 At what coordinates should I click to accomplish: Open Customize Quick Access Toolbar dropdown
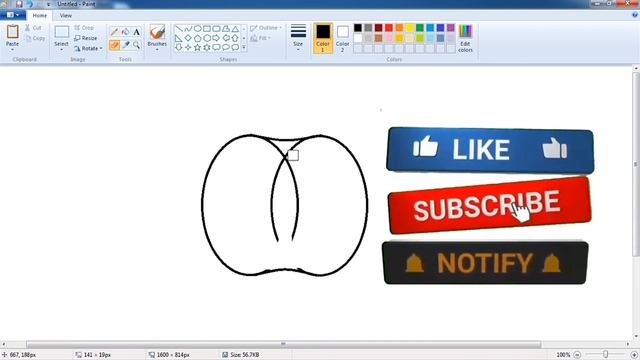(x=49, y=4)
